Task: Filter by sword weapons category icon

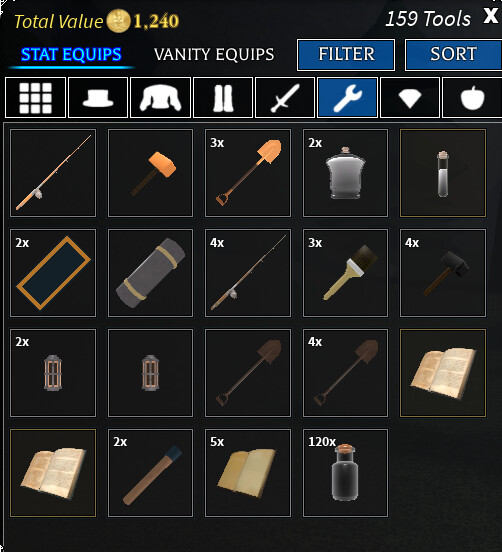Action: click(285, 98)
